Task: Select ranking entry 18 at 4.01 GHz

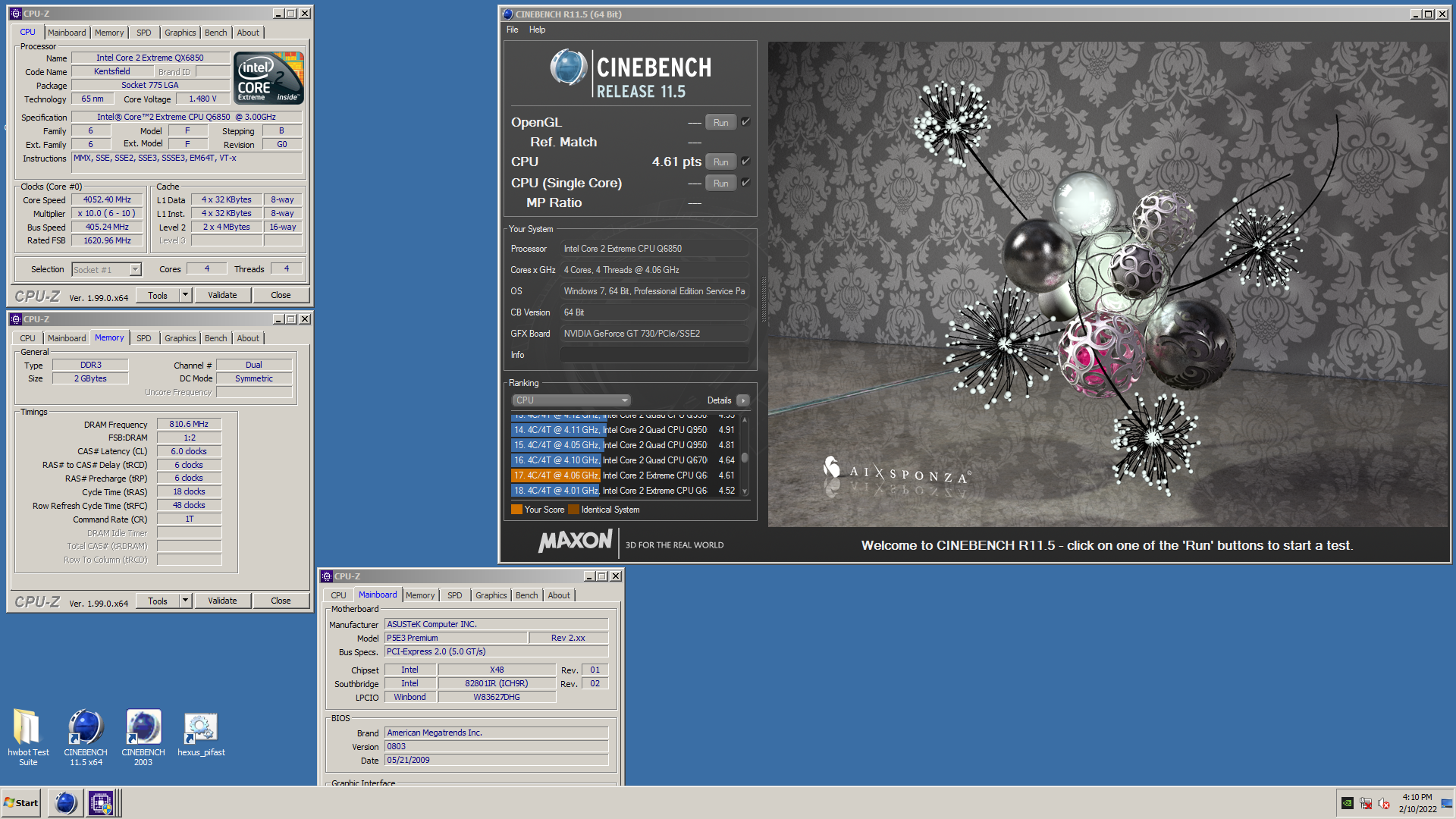Action: click(x=625, y=491)
